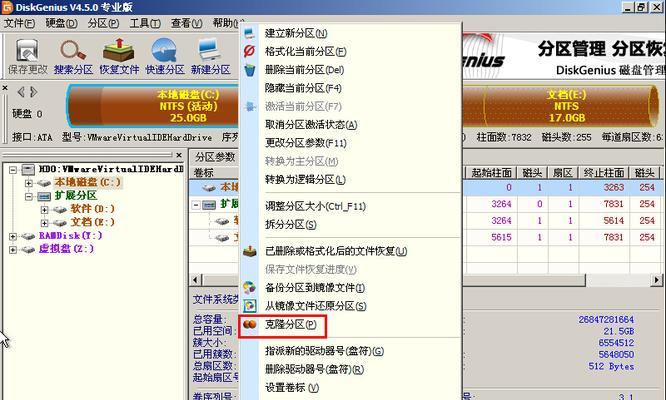This screenshot has height=400, width=666.
Task: Select 软件(D:) in the tree
Action: pos(92,209)
